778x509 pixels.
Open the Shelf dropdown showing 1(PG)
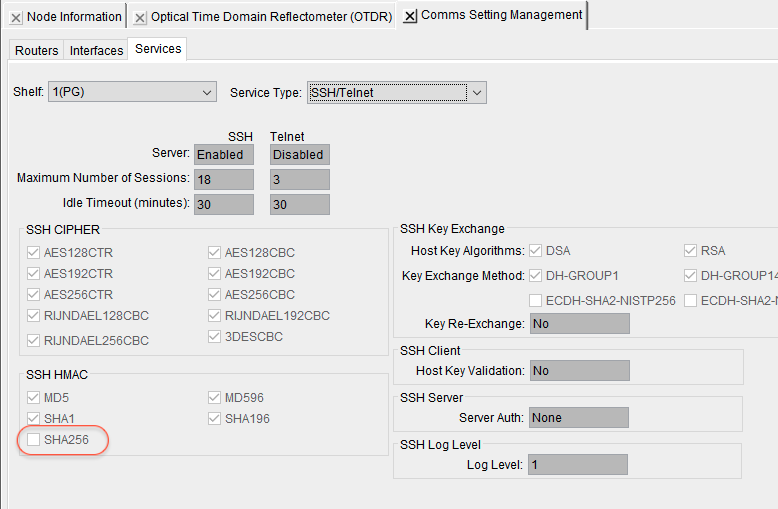tap(132, 92)
